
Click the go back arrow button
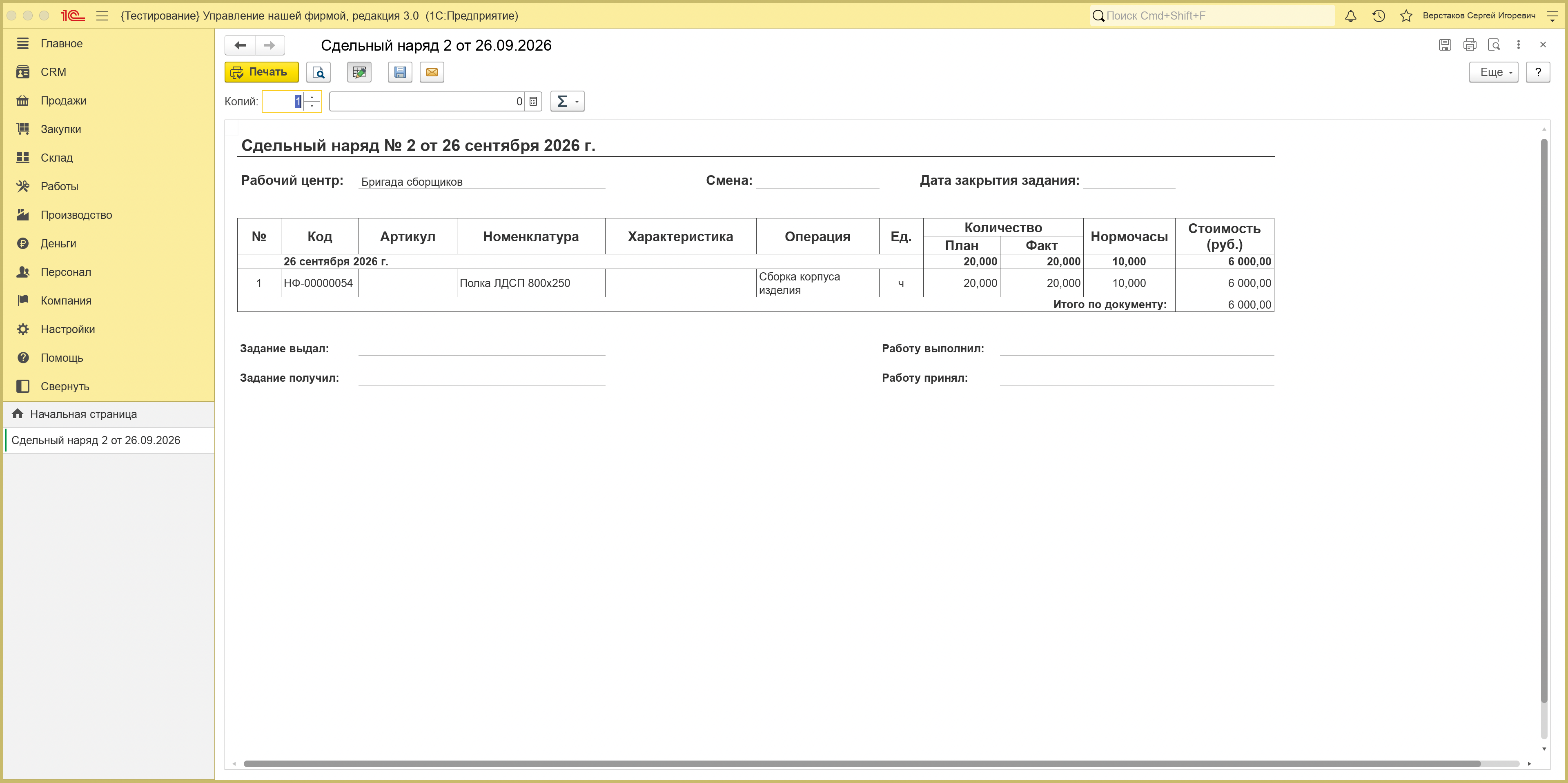coord(241,45)
